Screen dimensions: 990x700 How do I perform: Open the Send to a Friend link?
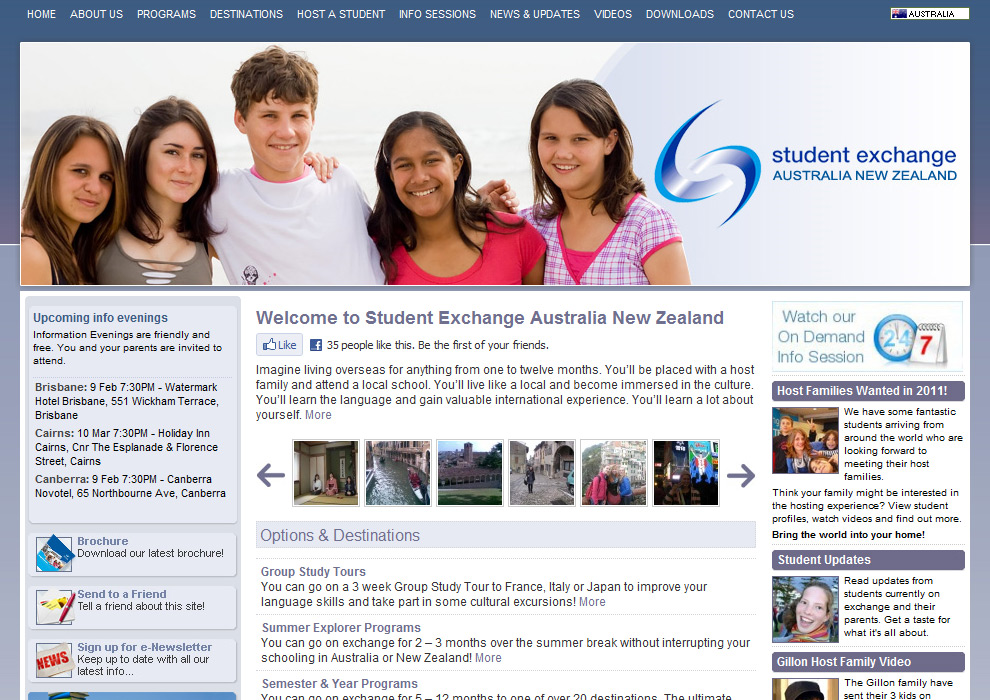122,594
